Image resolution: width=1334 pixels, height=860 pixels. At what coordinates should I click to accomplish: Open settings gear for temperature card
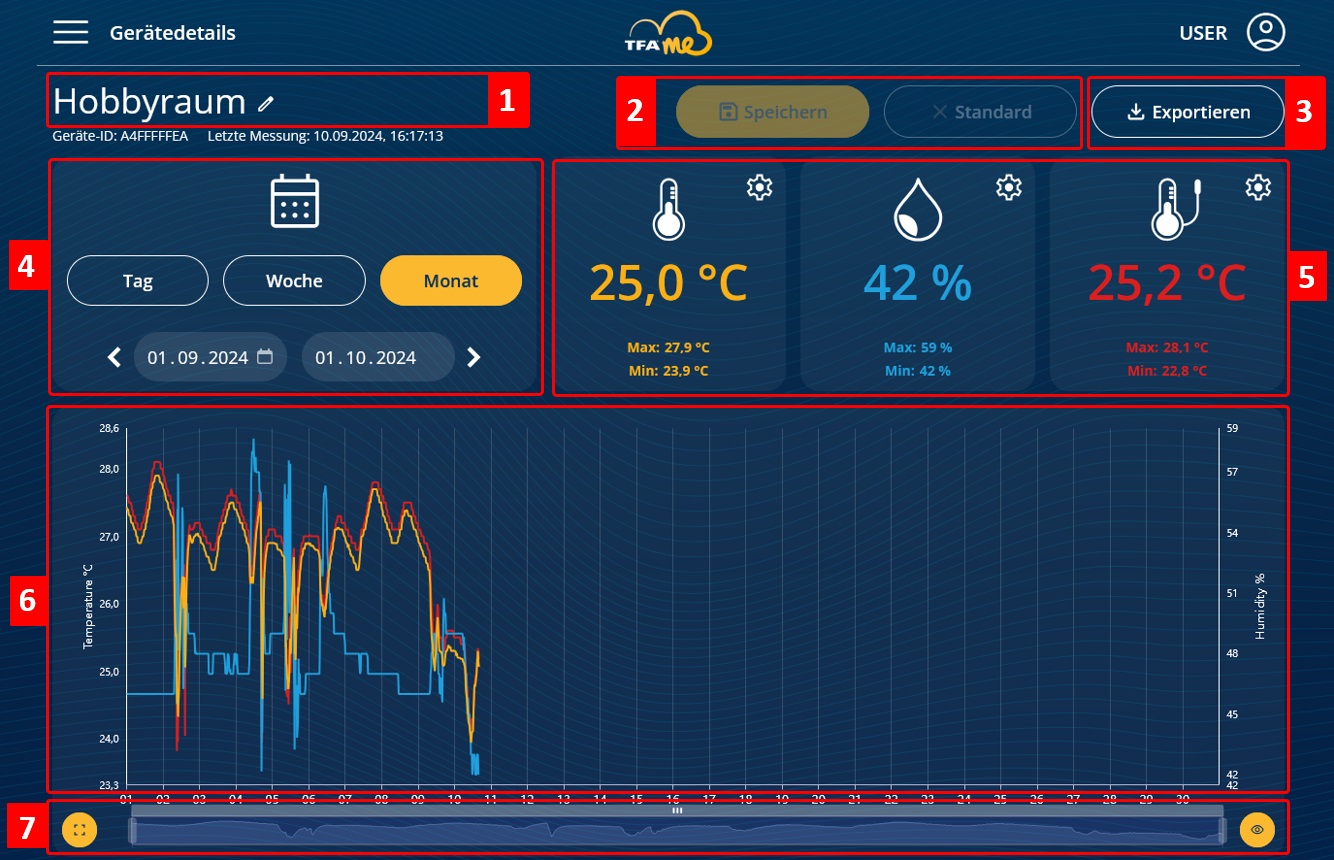[x=760, y=187]
